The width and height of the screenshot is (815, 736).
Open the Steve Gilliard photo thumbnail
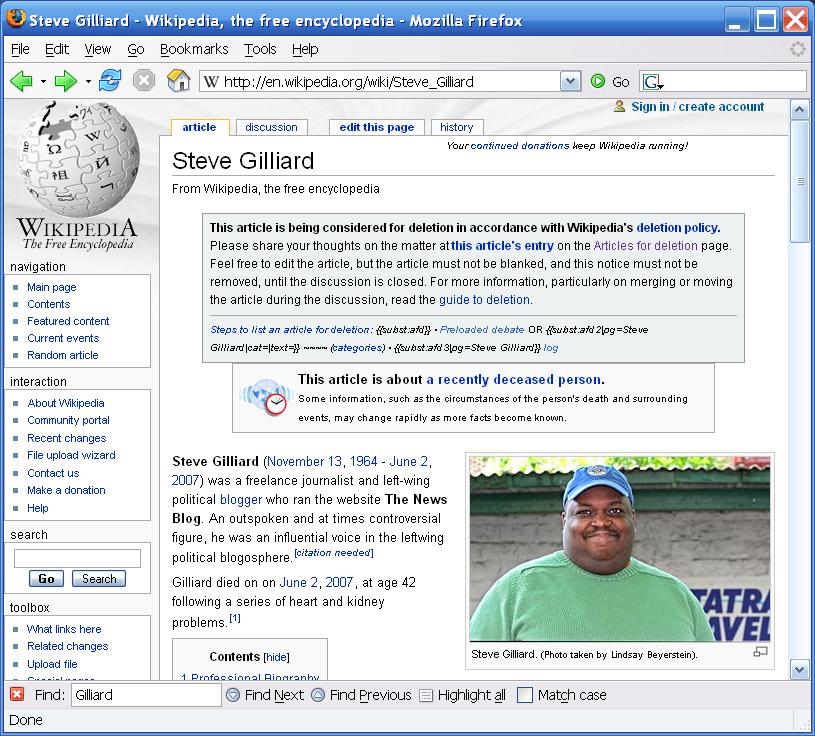click(620, 549)
